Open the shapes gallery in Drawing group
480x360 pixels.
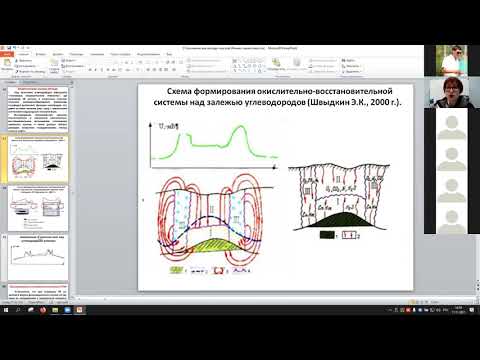coord(248,65)
